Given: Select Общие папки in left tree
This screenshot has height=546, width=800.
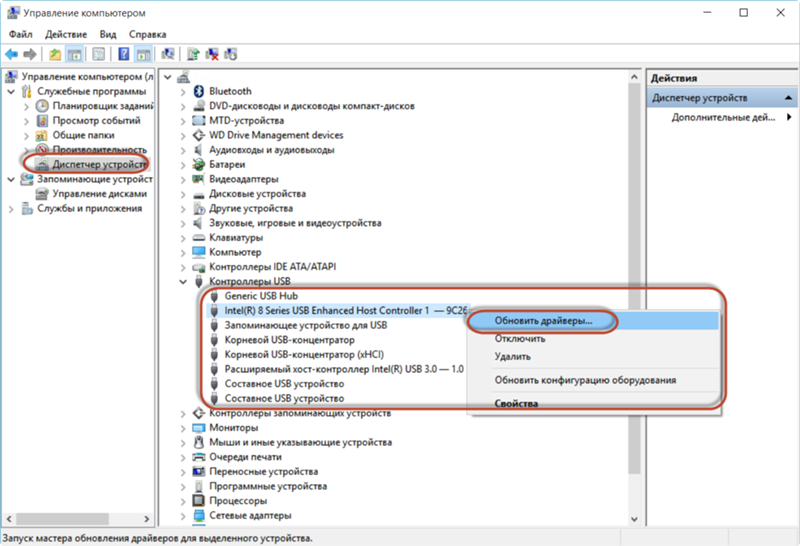Looking at the screenshot, I should coord(83,135).
